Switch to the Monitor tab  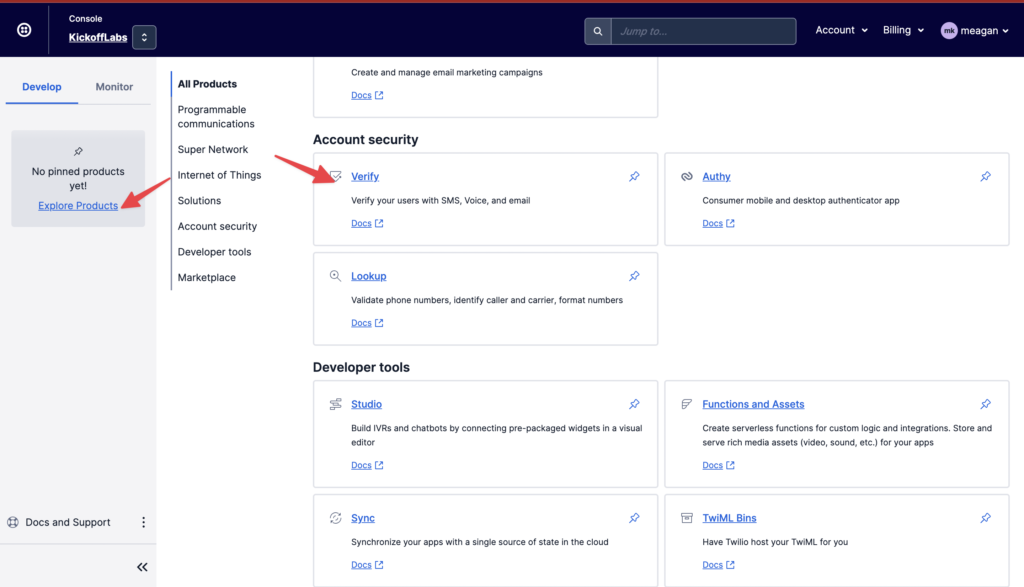point(114,87)
